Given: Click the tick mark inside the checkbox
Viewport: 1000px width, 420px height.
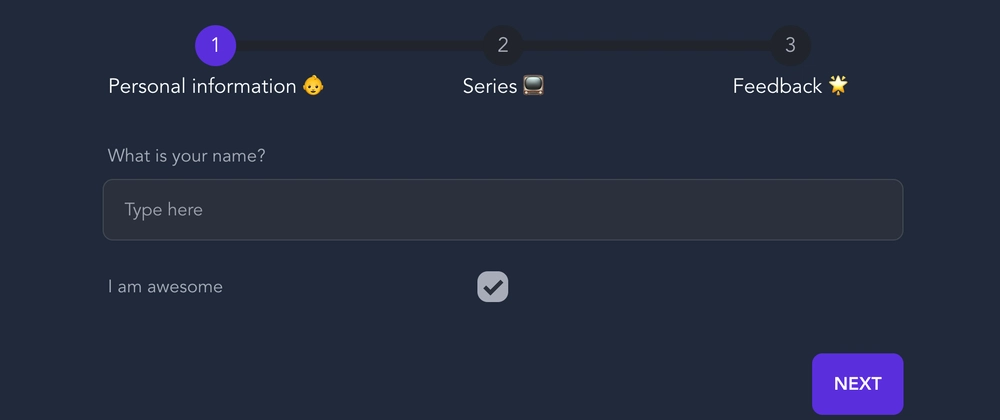Looking at the screenshot, I should pyautogui.click(x=492, y=287).
